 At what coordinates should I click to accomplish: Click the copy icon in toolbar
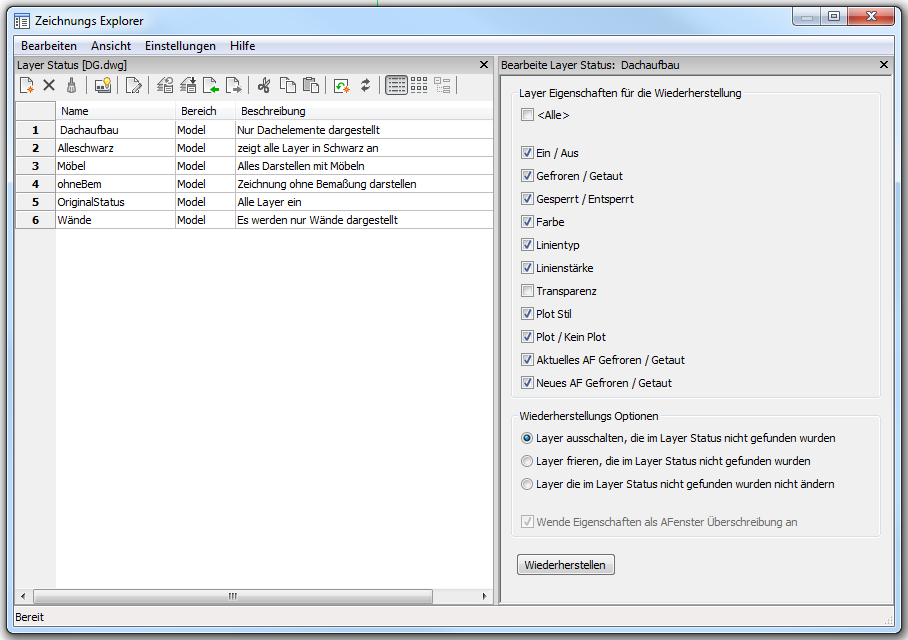point(287,86)
